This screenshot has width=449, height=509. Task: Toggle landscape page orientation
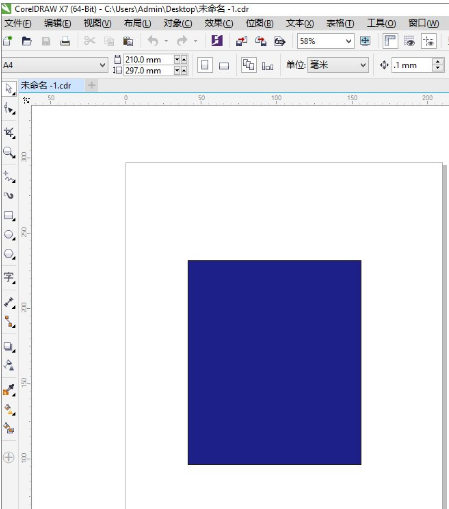[x=224, y=66]
